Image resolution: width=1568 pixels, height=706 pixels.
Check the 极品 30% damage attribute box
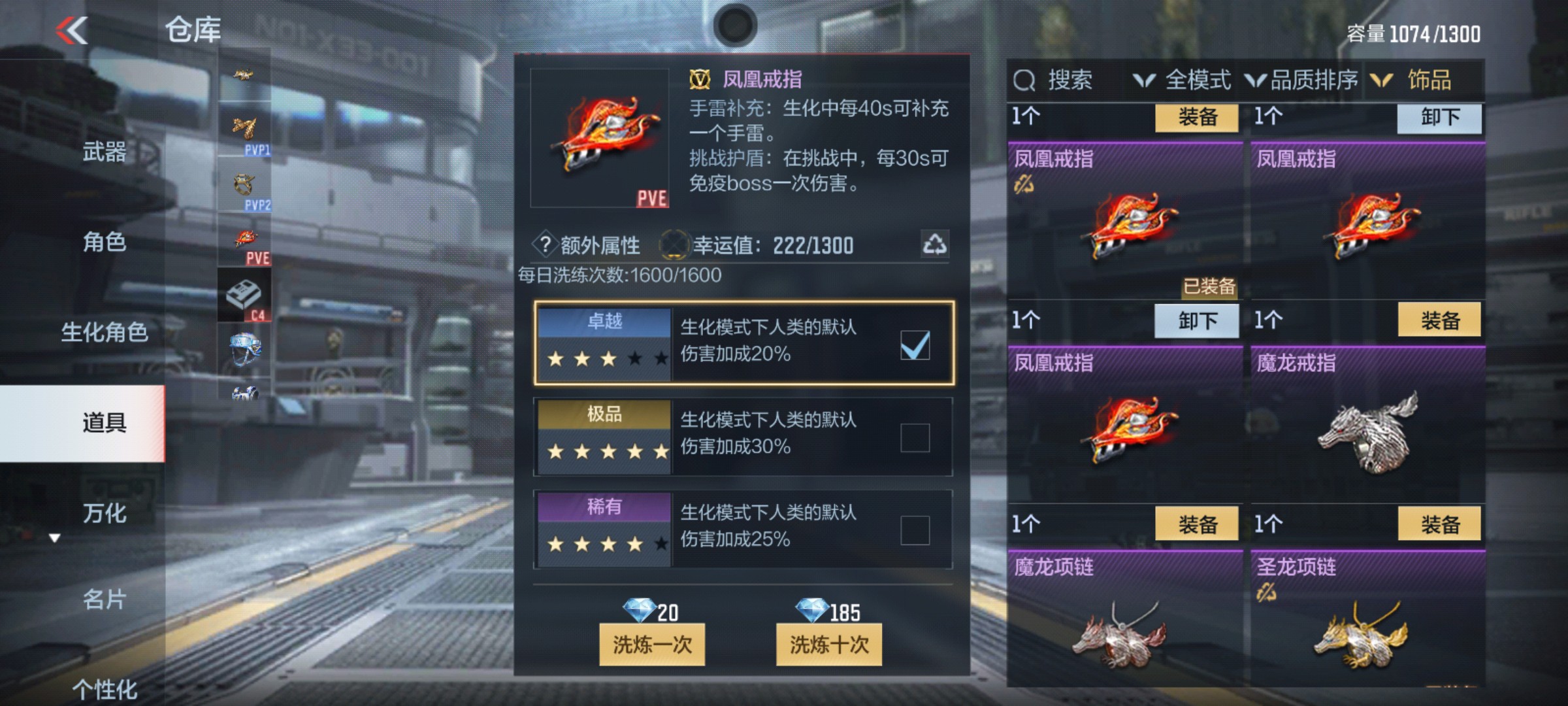pos(915,437)
